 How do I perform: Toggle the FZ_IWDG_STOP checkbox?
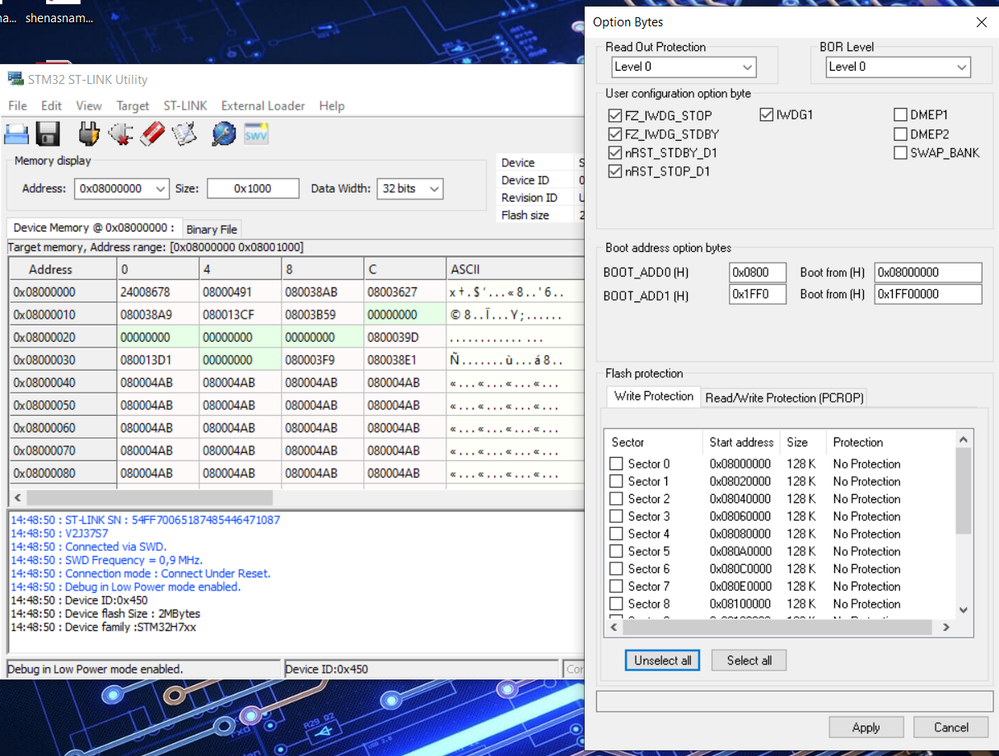click(615, 115)
